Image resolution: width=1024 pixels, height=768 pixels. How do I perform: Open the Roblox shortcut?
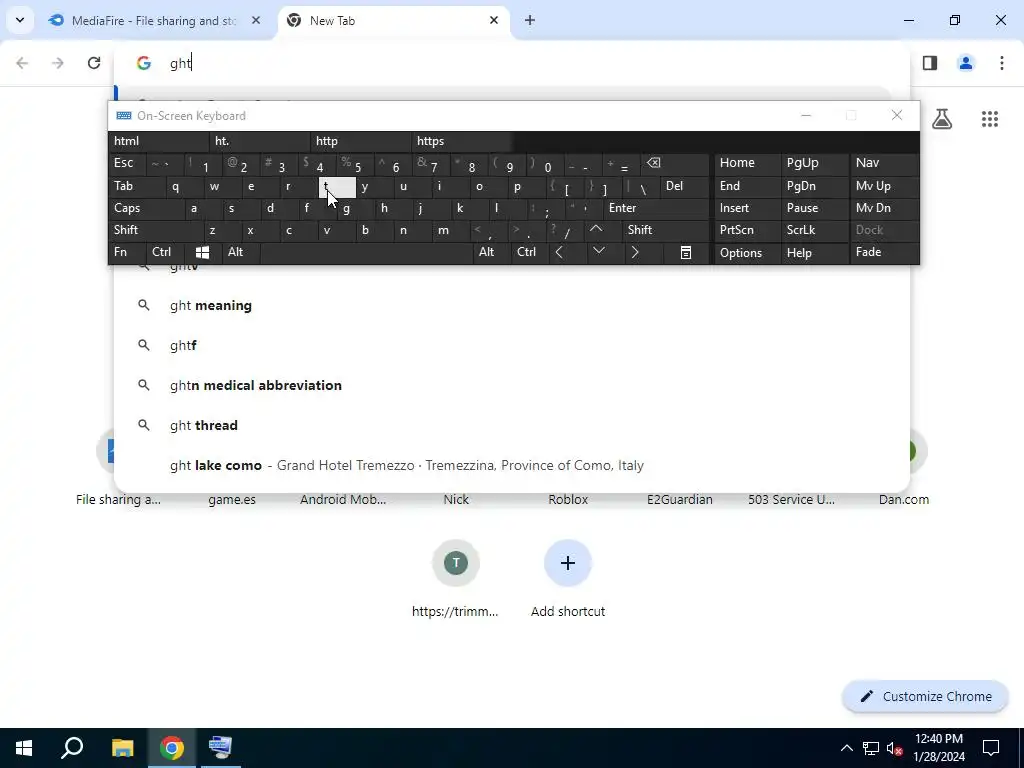[x=568, y=500]
